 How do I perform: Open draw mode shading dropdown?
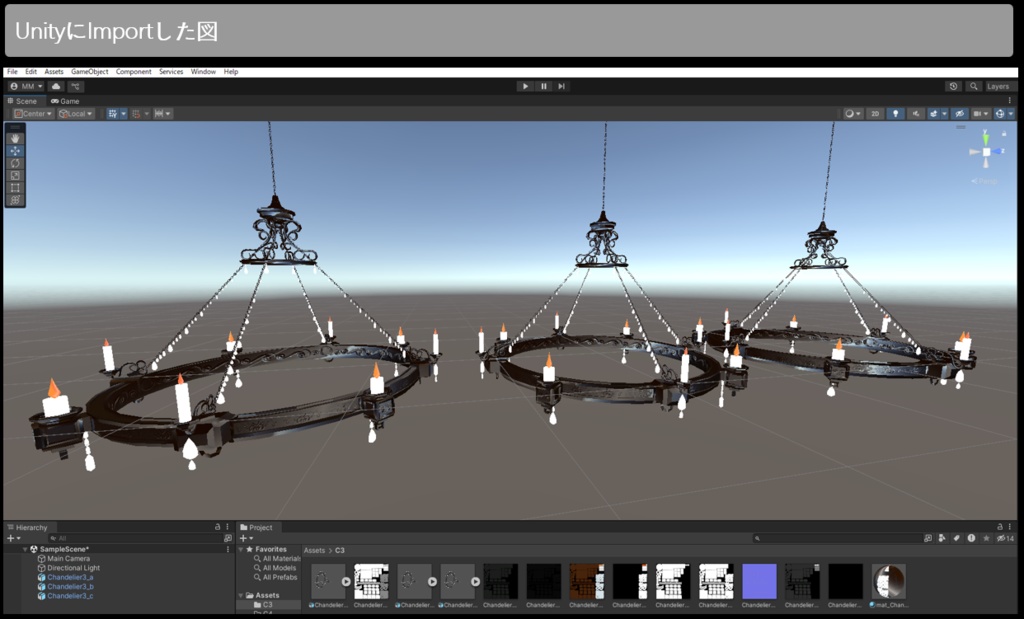coord(853,114)
